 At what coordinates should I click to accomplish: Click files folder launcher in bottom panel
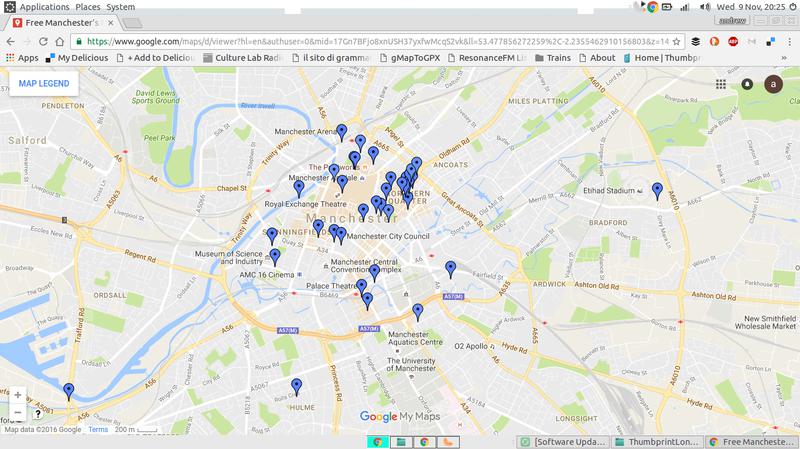tap(401, 442)
